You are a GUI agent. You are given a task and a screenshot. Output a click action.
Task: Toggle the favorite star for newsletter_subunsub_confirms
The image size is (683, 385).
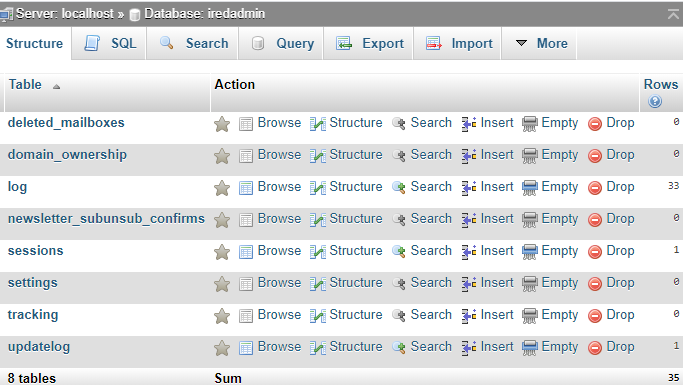click(x=222, y=220)
